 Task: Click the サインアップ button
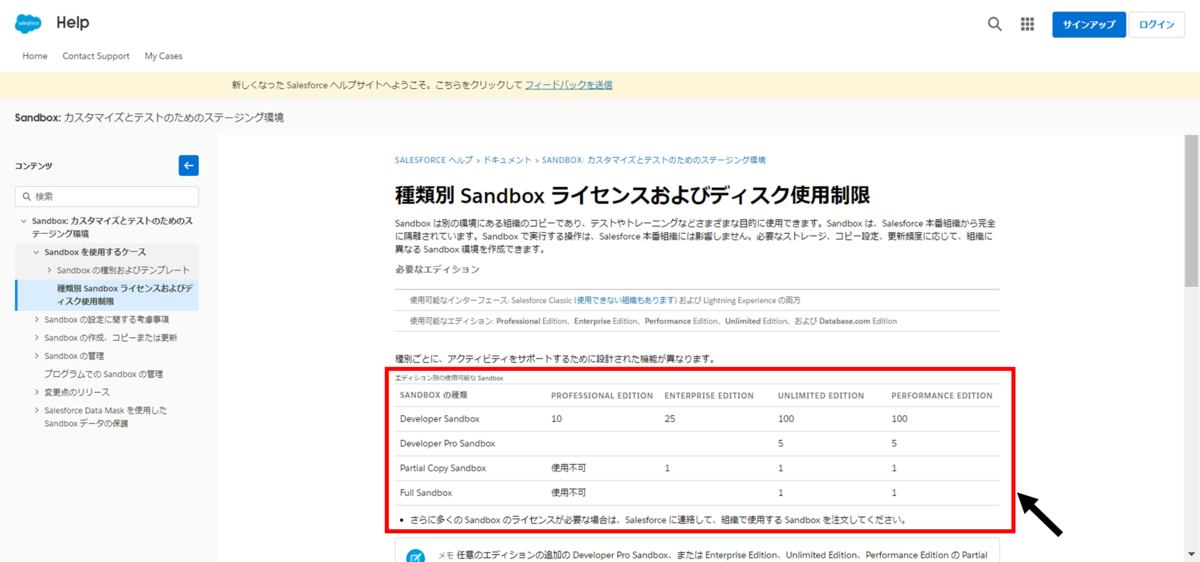(1089, 24)
